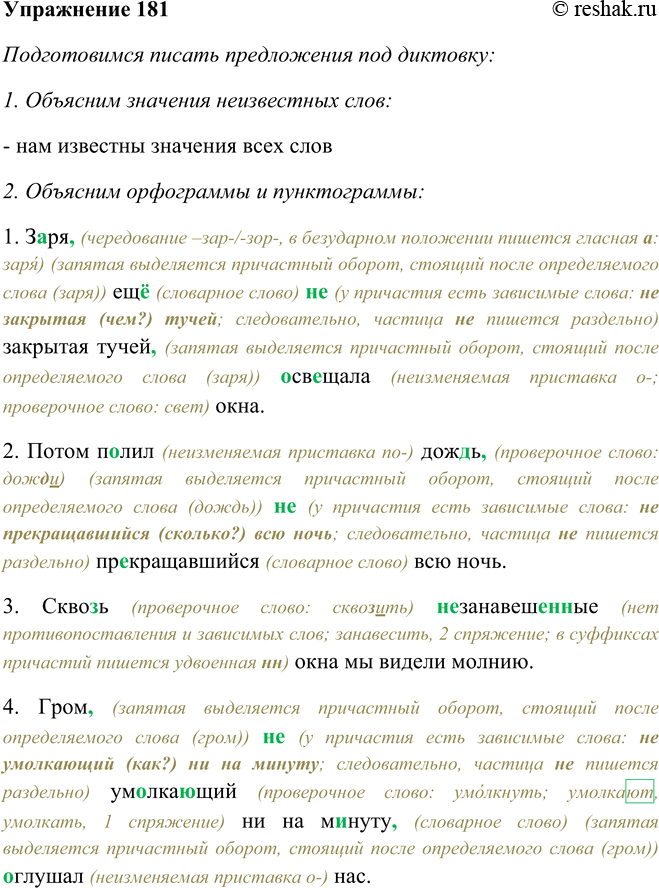Click the word "Сквозь" in sentence 3
659x888 pixels.
click(x=75, y=607)
